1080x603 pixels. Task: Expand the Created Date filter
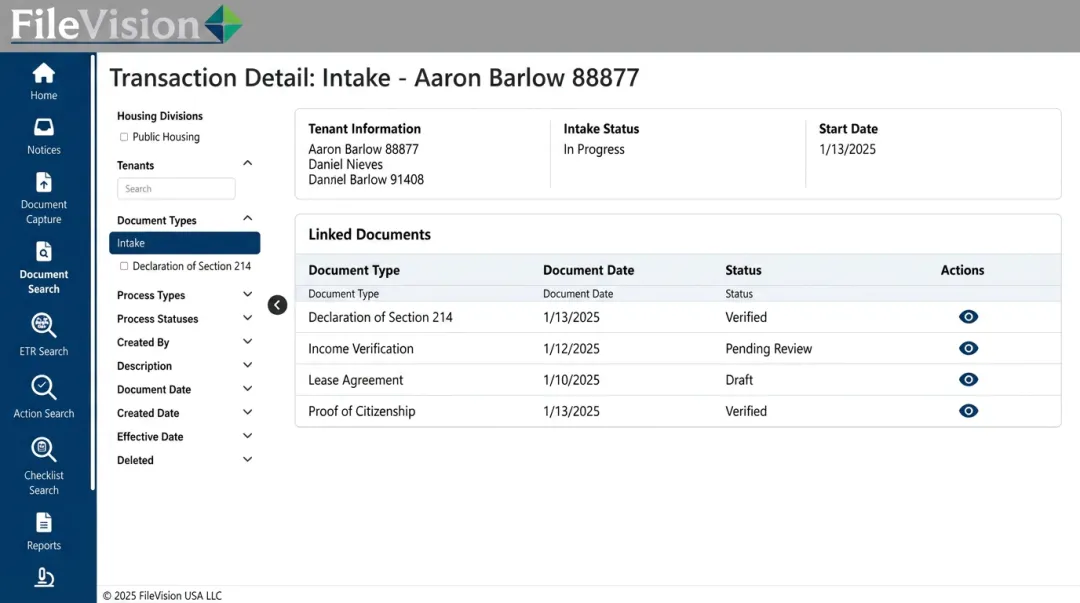247,412
